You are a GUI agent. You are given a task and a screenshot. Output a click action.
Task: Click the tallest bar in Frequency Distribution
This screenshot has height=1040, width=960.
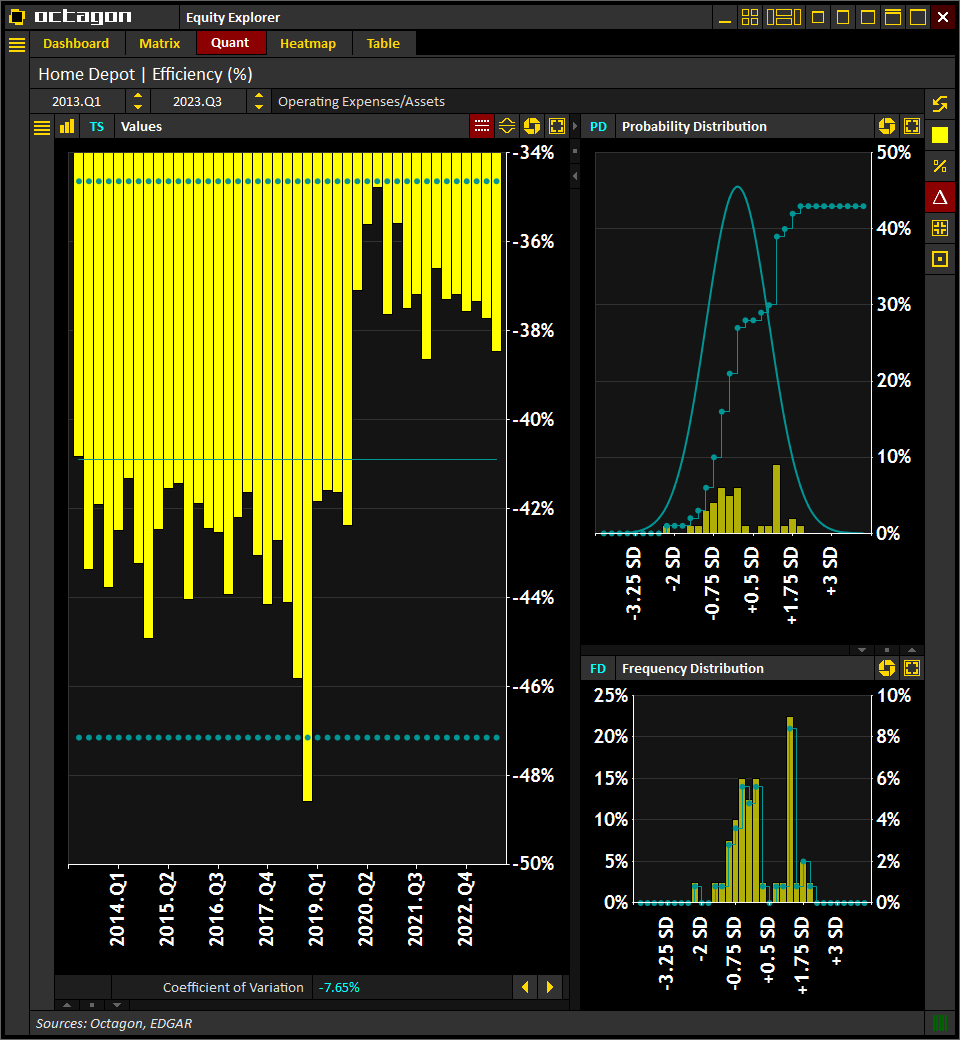[789, 809]
